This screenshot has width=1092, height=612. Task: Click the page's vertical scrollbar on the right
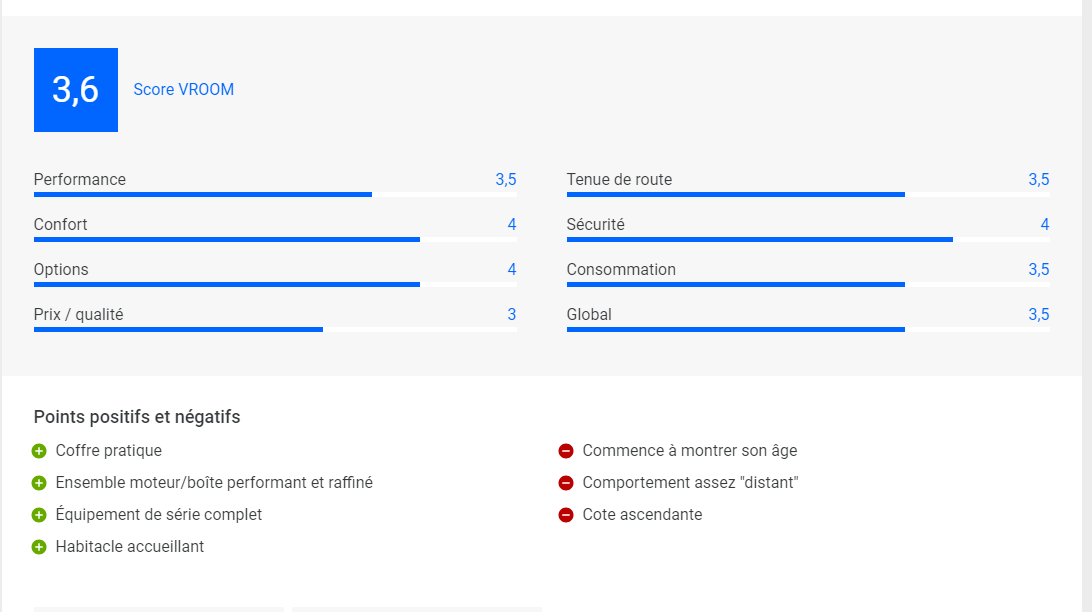point(1086,306)
